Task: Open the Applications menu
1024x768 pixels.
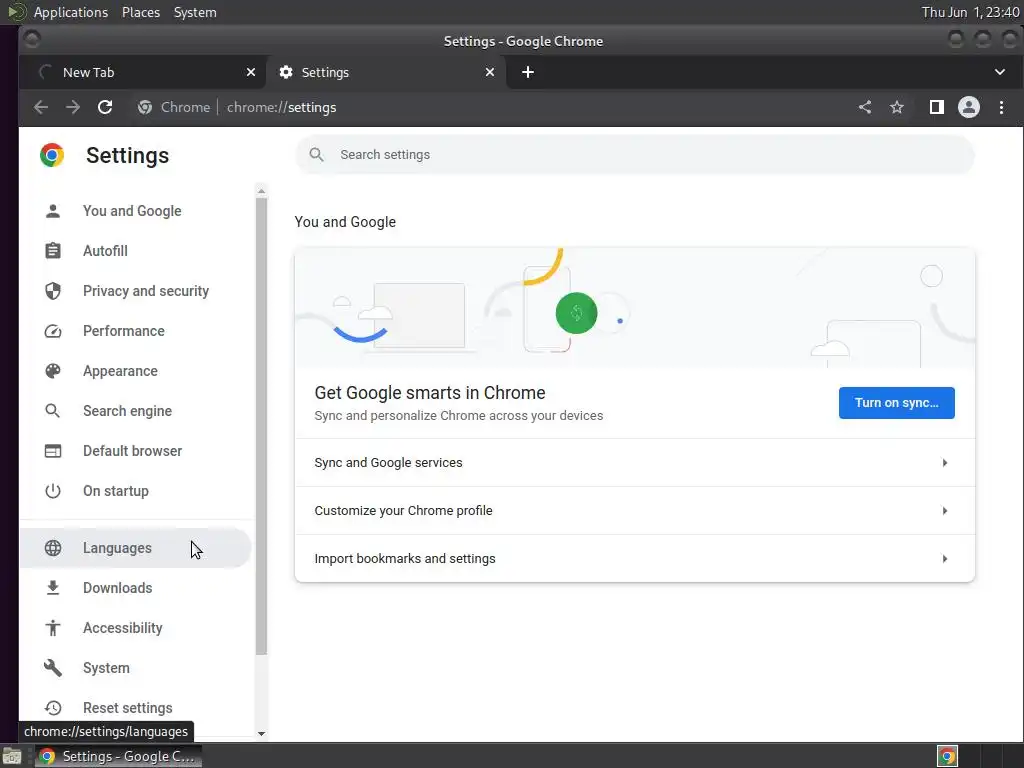Action: (x=70, y=12)
